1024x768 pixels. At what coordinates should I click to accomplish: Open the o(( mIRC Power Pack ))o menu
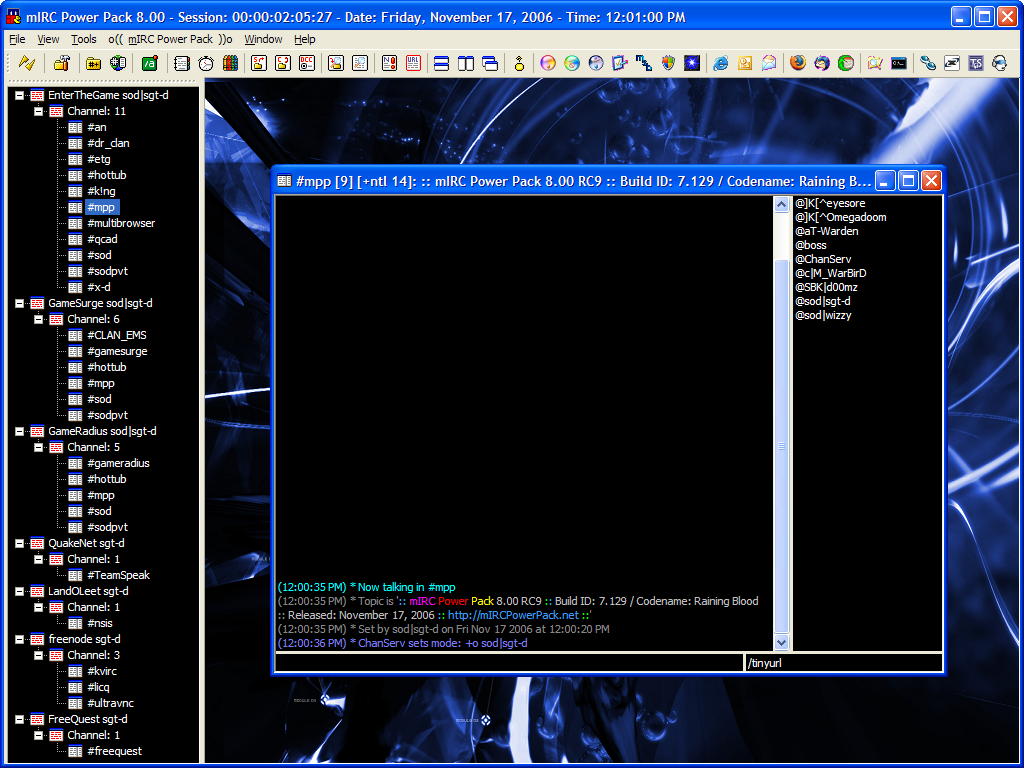click(170, 39)
